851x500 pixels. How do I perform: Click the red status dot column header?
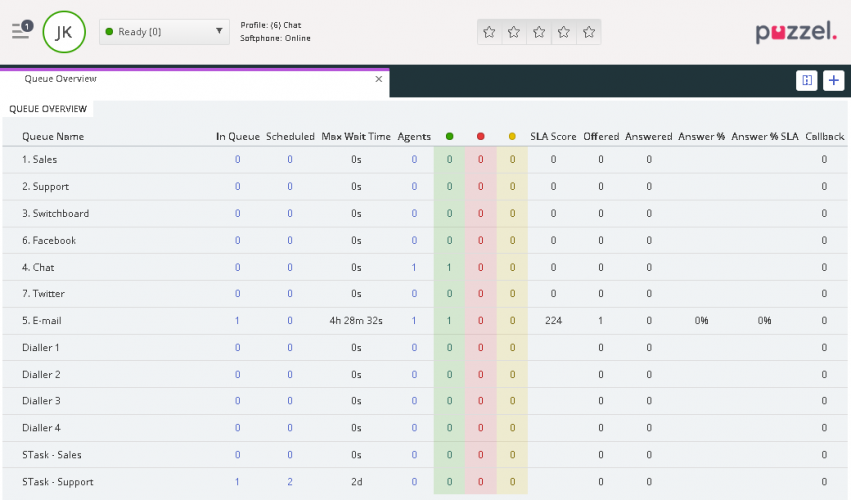coord(481,136)
